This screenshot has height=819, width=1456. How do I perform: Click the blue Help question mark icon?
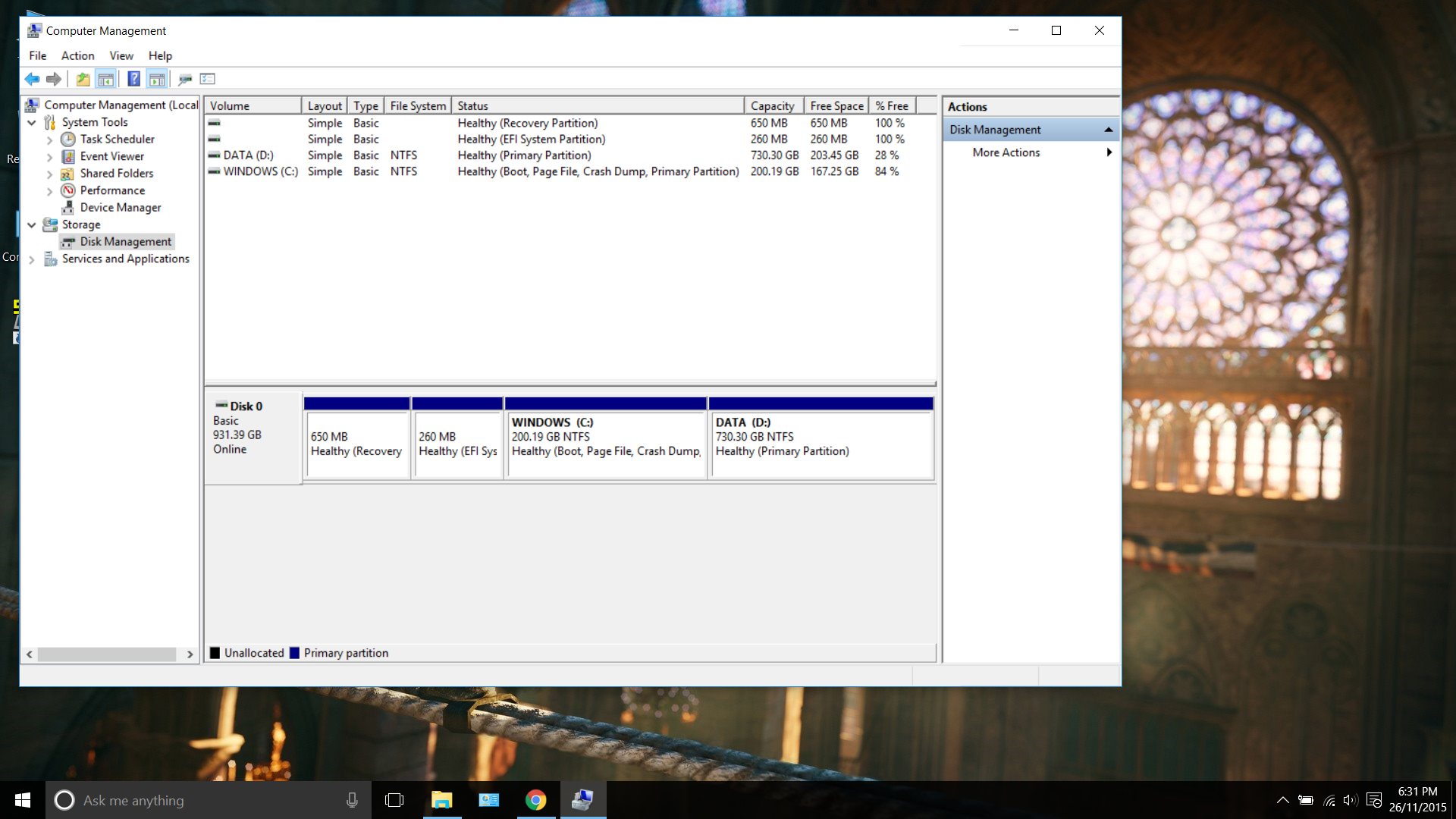pyautogui.click(x=133, y=79)
